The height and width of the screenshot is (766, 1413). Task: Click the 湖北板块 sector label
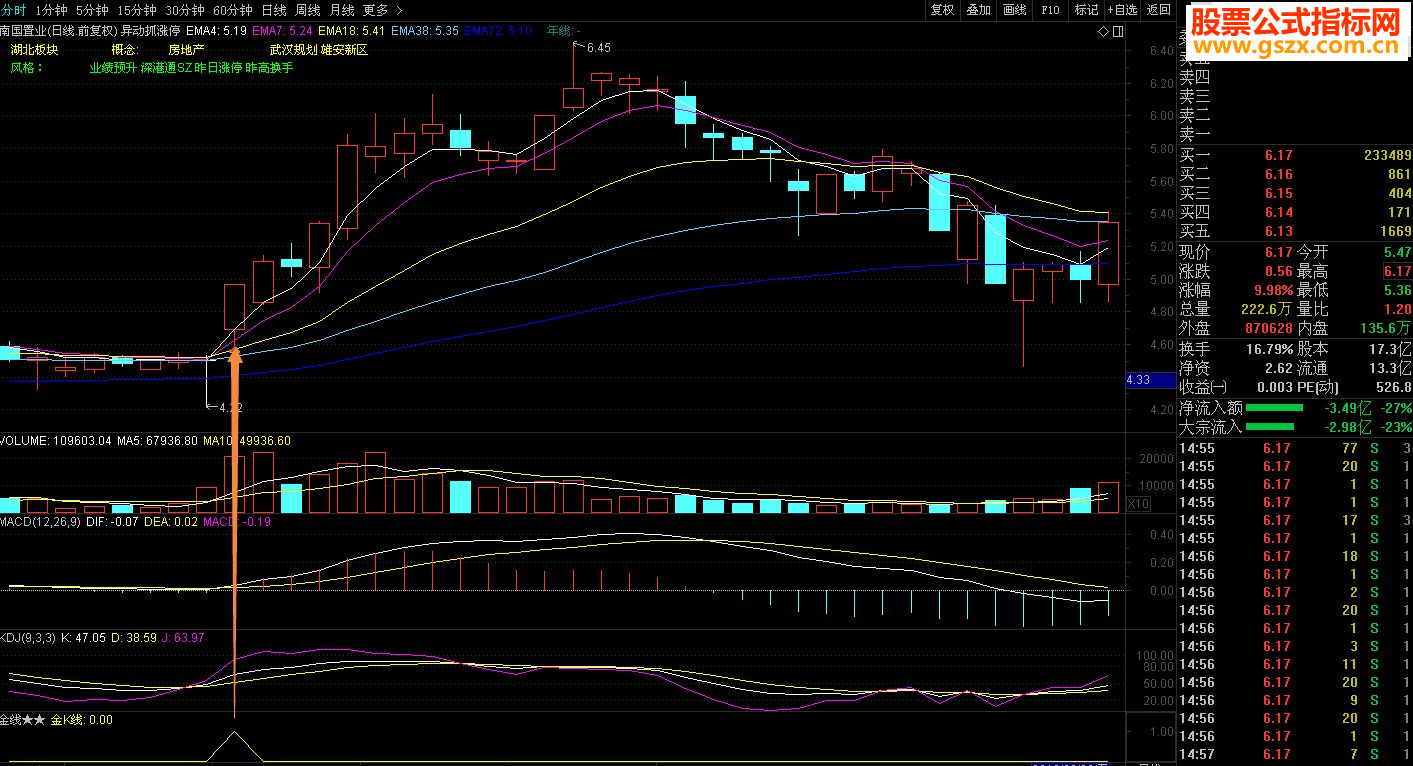click(34, 50)
